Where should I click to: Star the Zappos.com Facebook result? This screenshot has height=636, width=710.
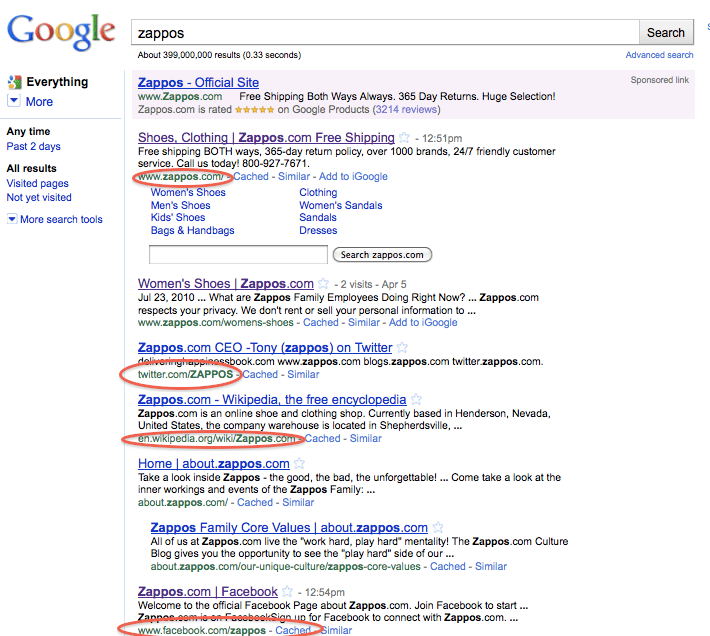tap(287, 592)
